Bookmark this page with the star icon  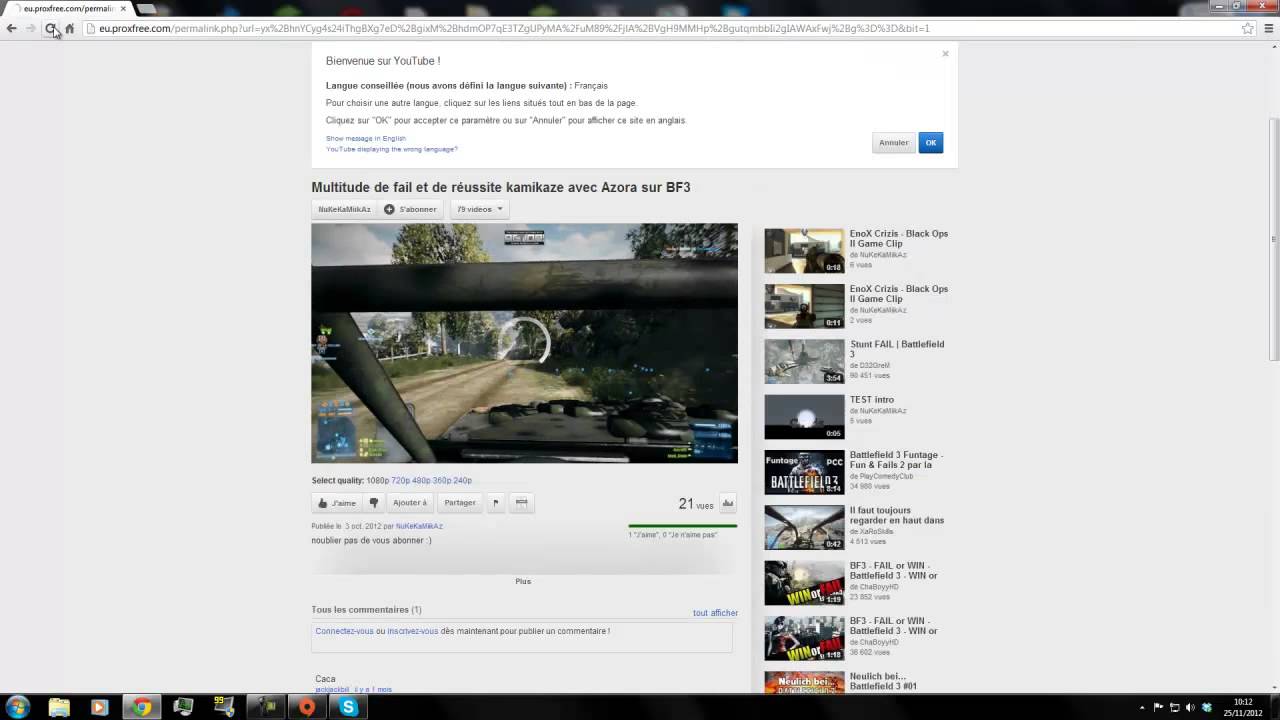(1248, 28)
